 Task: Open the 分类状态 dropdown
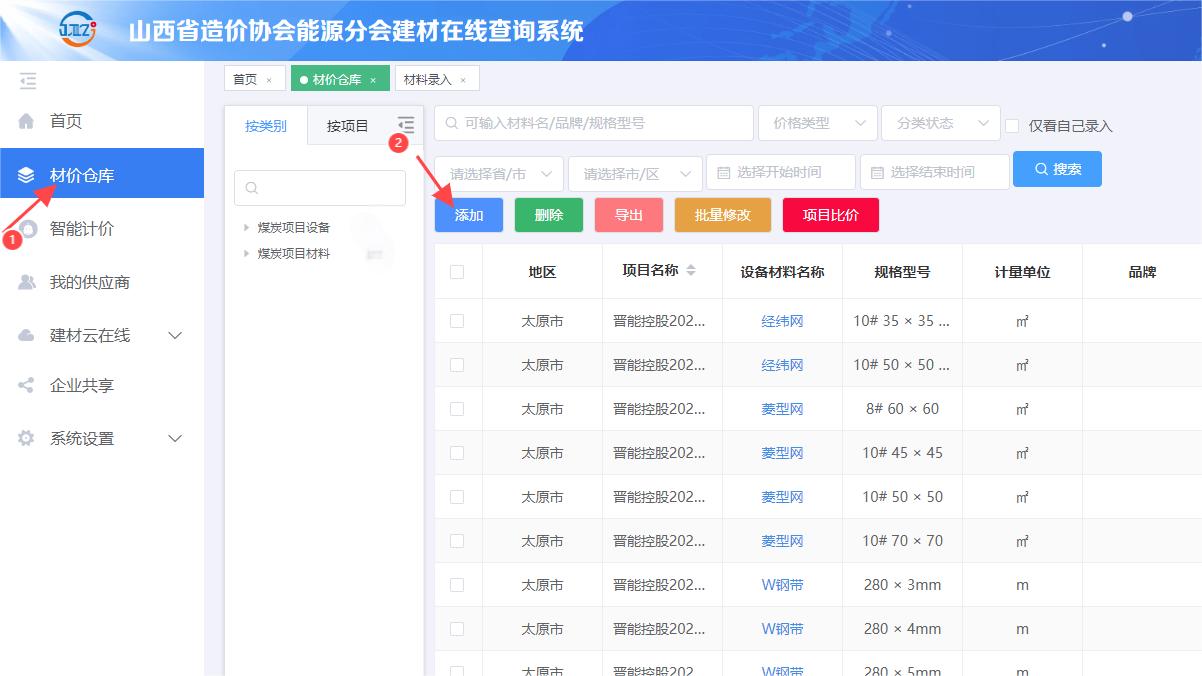click(940, 123)
